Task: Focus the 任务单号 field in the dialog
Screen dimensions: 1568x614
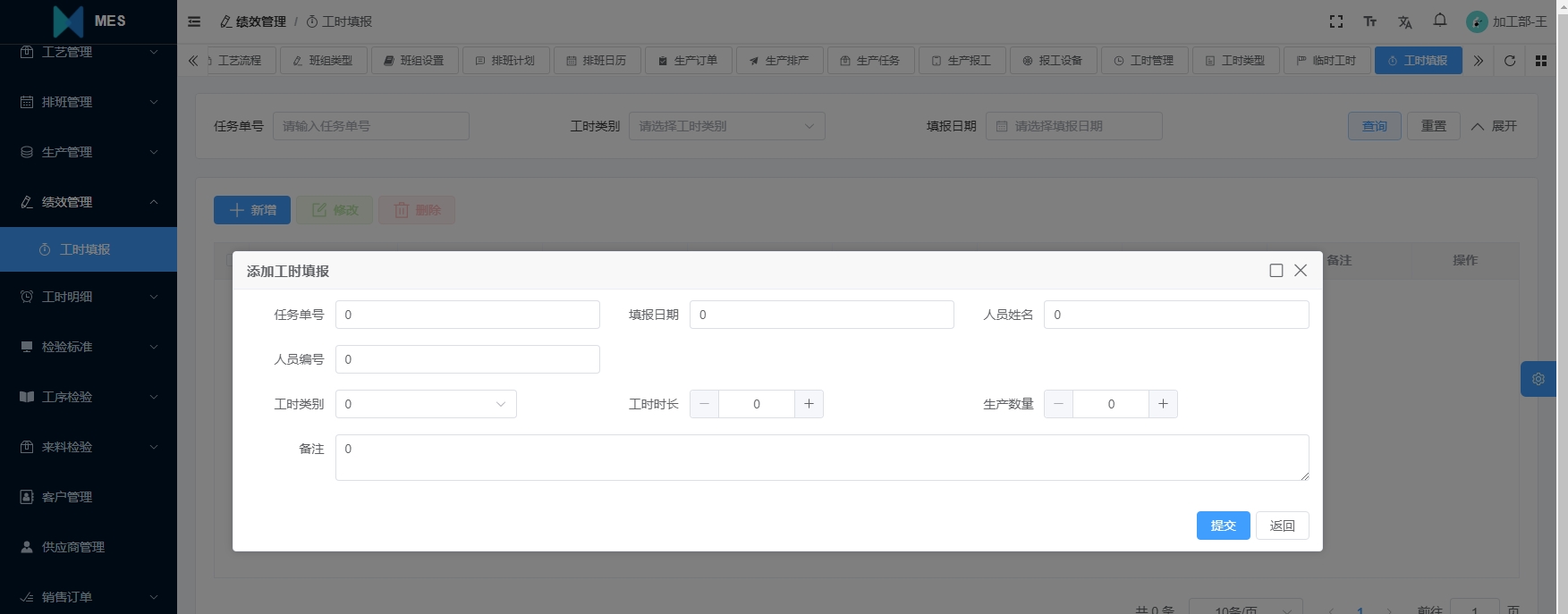Action: coord(468,315)
